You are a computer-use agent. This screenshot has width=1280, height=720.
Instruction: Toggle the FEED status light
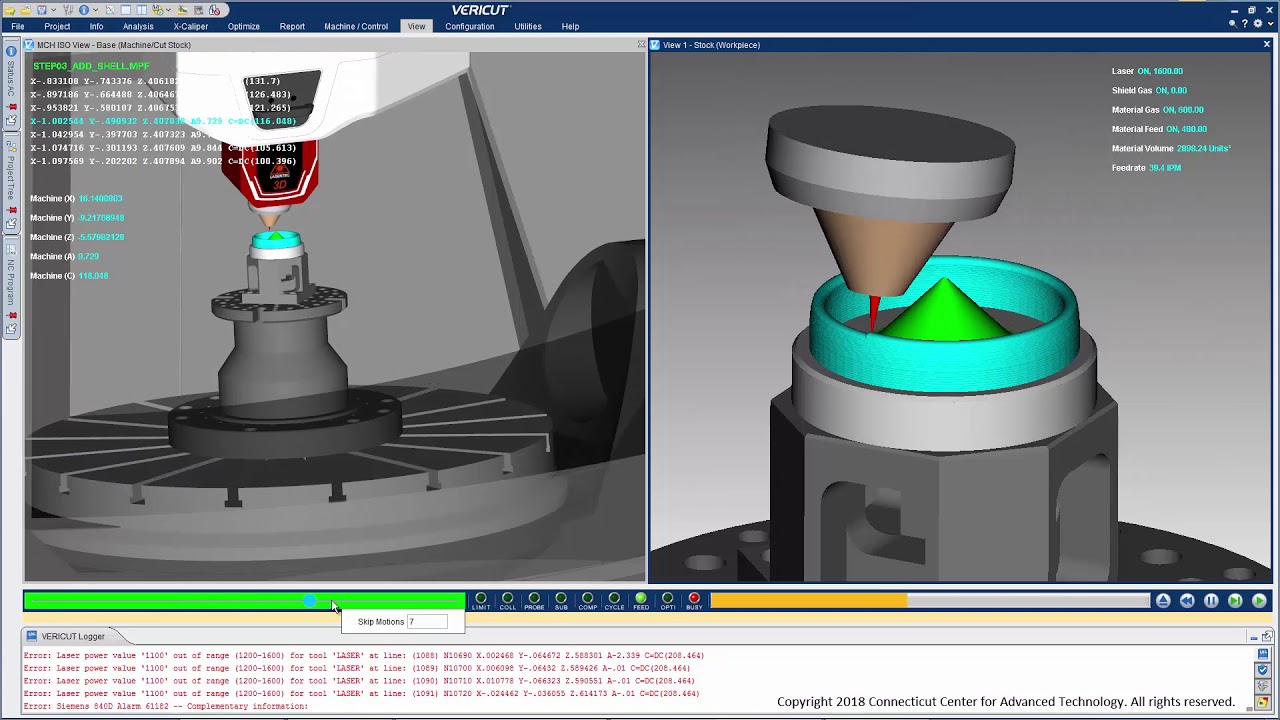[x=641, y=600]
